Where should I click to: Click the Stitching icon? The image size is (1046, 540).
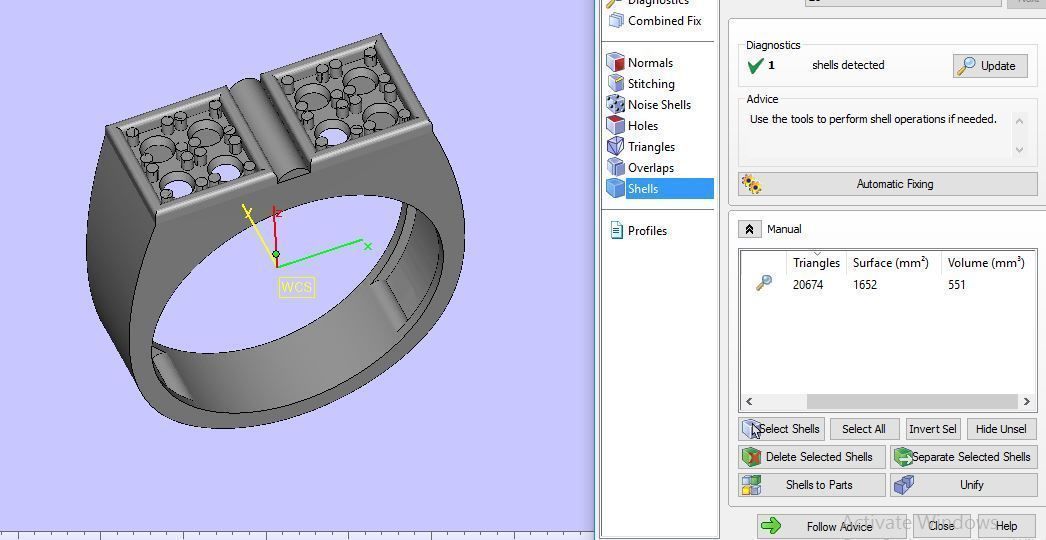pyautogui.click(x=615, y=83)
